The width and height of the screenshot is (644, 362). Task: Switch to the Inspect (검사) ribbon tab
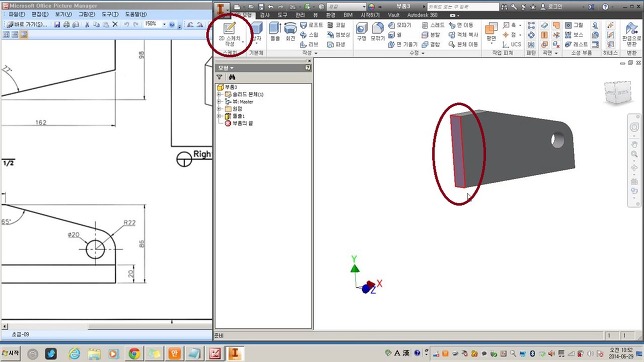click(x=264, y=15)
